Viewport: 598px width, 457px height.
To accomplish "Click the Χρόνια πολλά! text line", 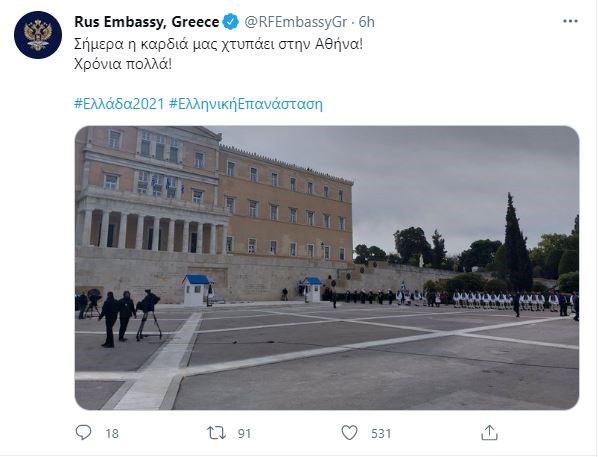I will coord(123,64).
